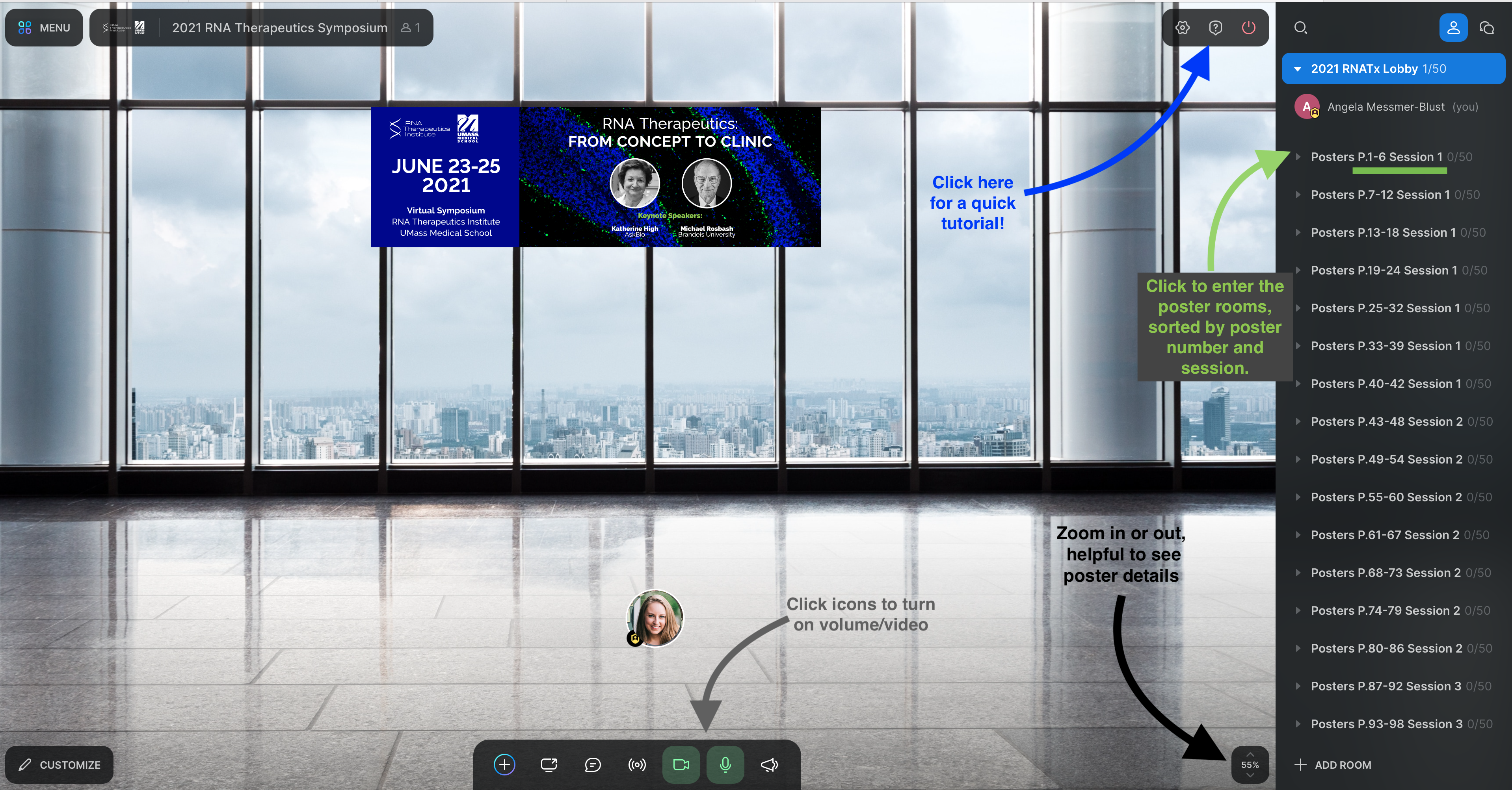The width and height of the screenshot is (1512, 790).
Task: Start screen share from bottom toolbar
Action: click(x=548, y=764)
